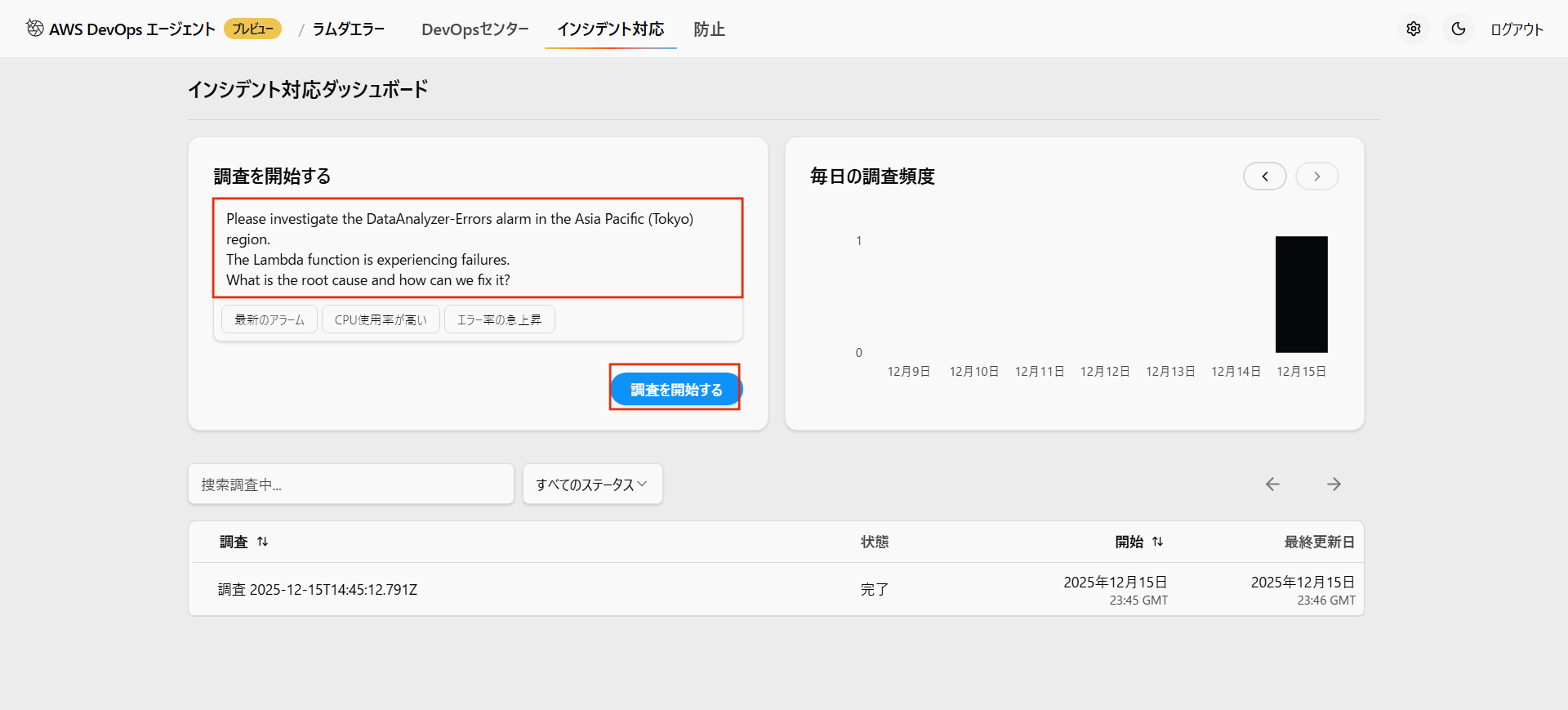Click the プレビュー badge
Viewport: 1568px width, 710px height.
(x=252, y=29)
